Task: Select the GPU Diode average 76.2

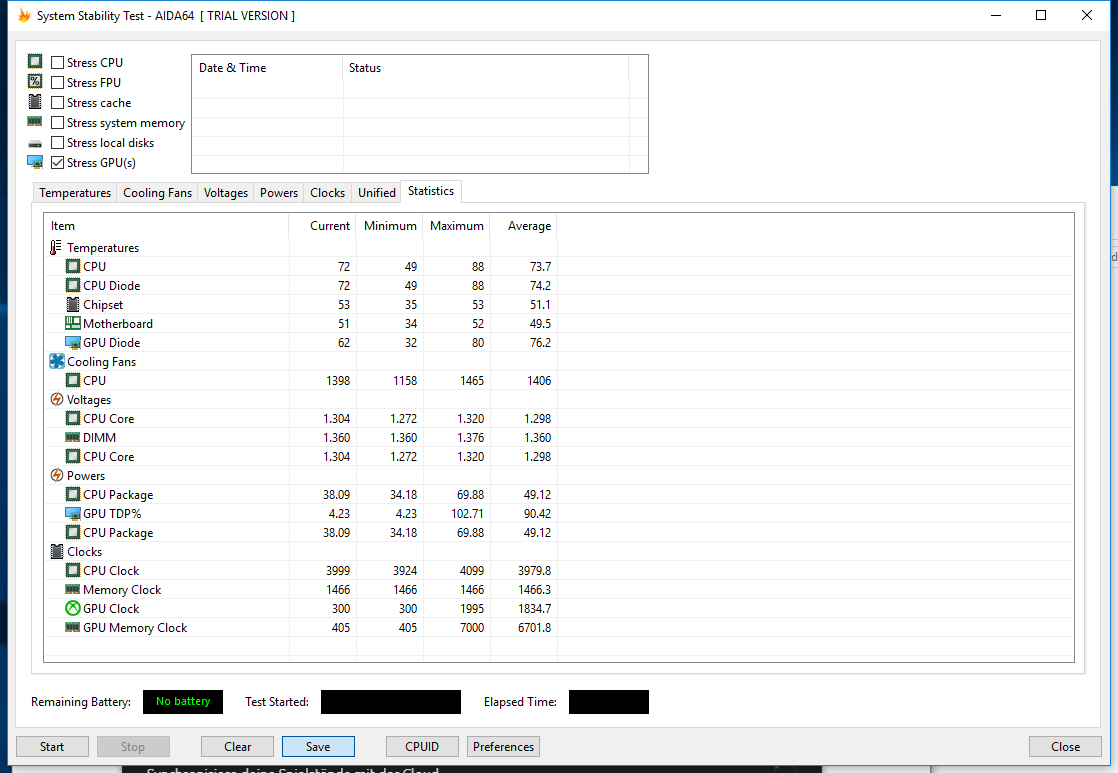Action: 540,342
